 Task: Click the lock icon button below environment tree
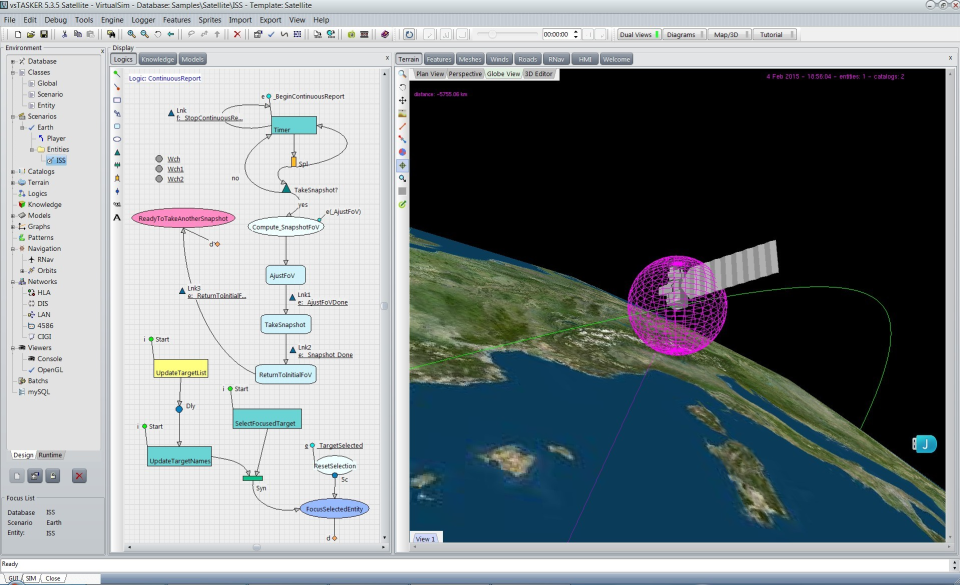point(53,476)
